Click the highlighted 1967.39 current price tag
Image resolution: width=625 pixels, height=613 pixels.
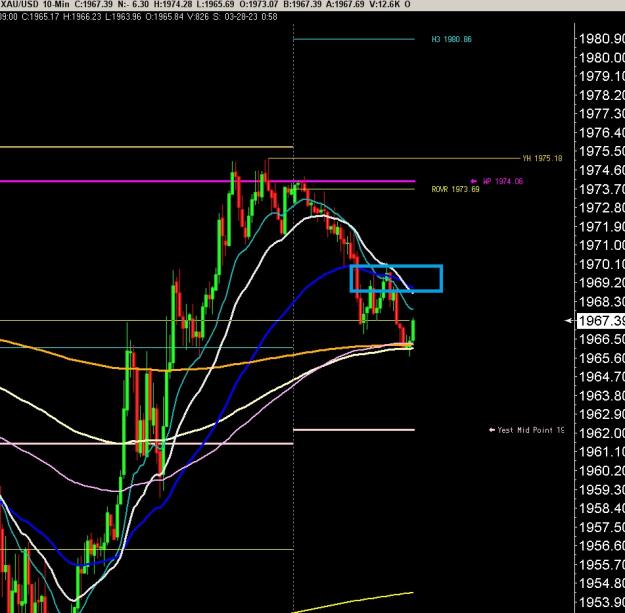click(x=600, y=320)
